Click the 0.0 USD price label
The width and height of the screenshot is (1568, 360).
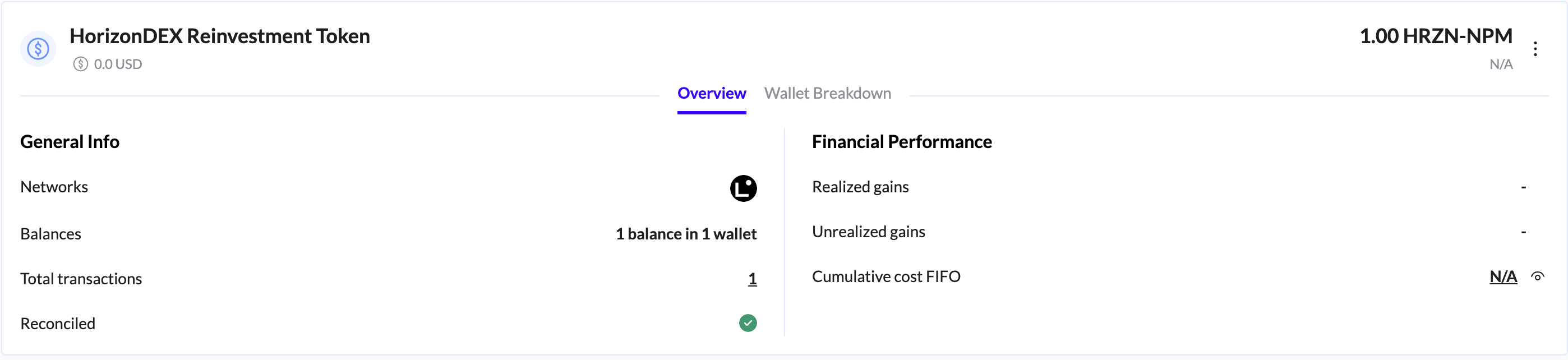(117, 64)
